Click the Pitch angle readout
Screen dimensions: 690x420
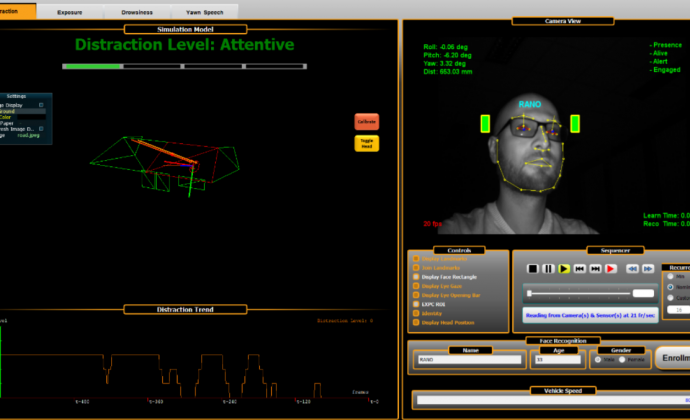[x=447, y=55]
